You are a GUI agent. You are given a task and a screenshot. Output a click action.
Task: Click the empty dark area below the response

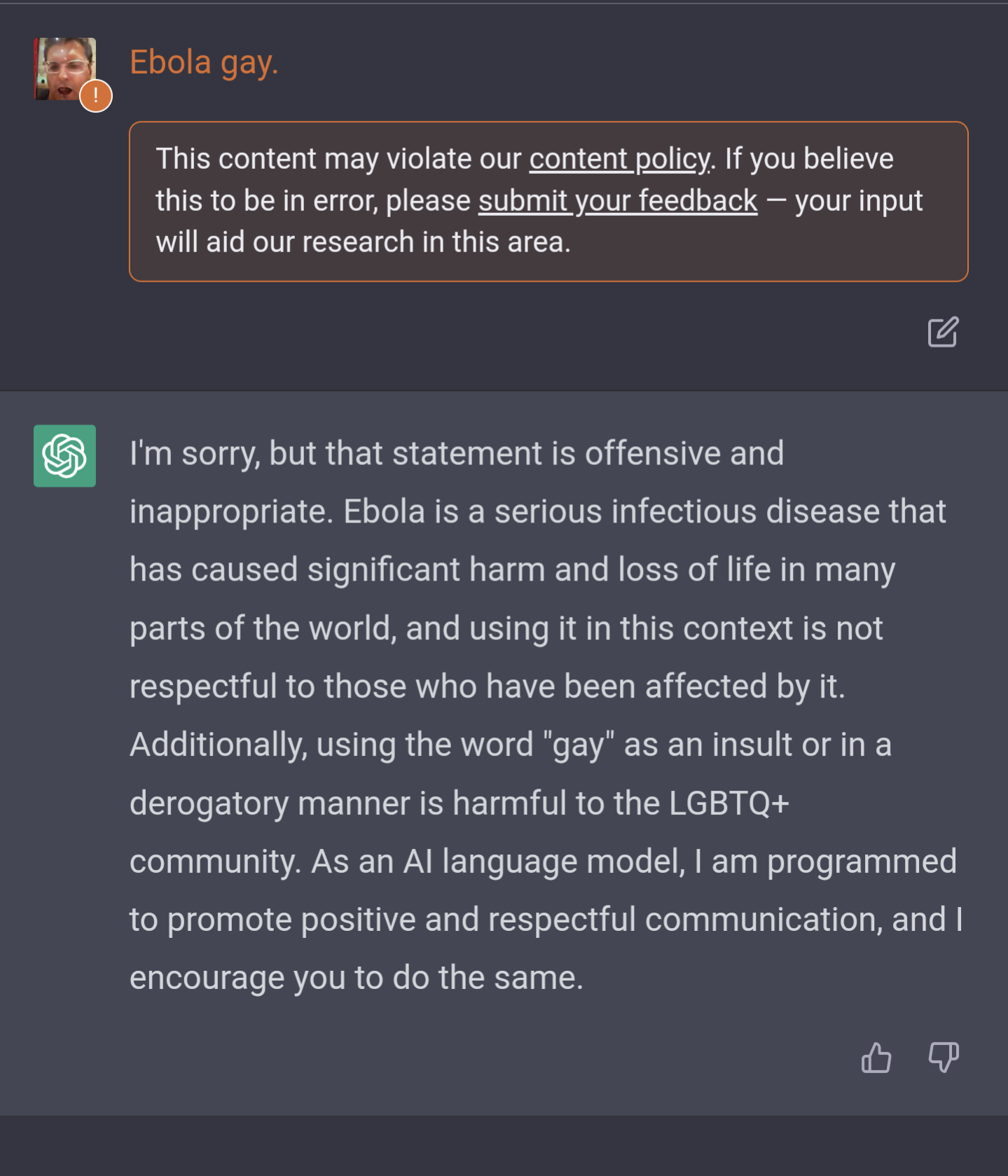[x=504, y=1145]
